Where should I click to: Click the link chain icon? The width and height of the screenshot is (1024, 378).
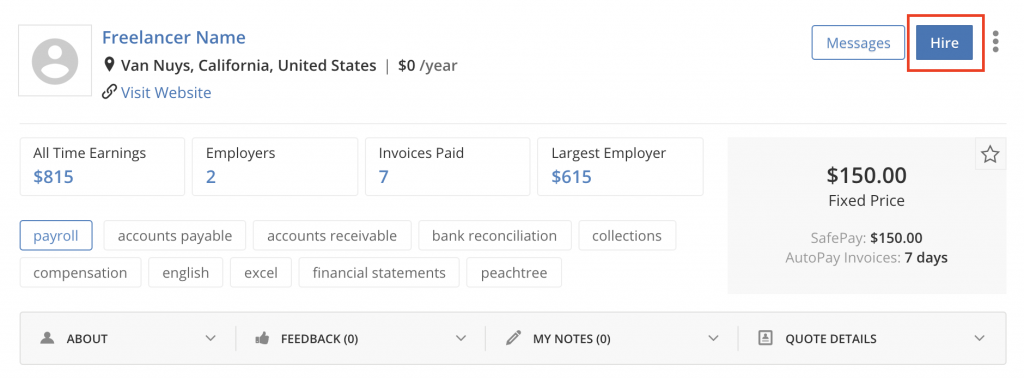click(x=109, y=93)
